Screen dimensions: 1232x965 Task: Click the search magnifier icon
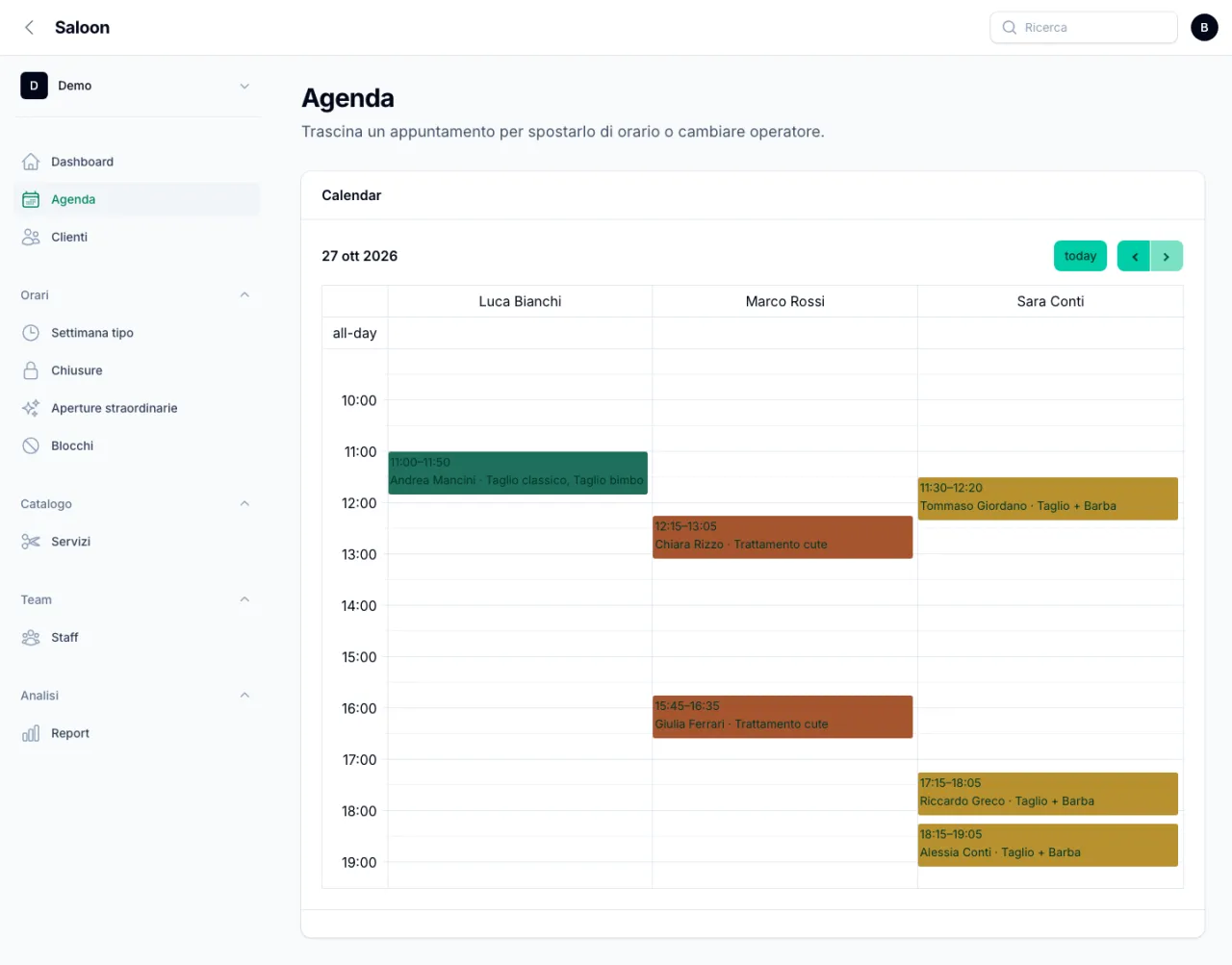point(1009,27)
